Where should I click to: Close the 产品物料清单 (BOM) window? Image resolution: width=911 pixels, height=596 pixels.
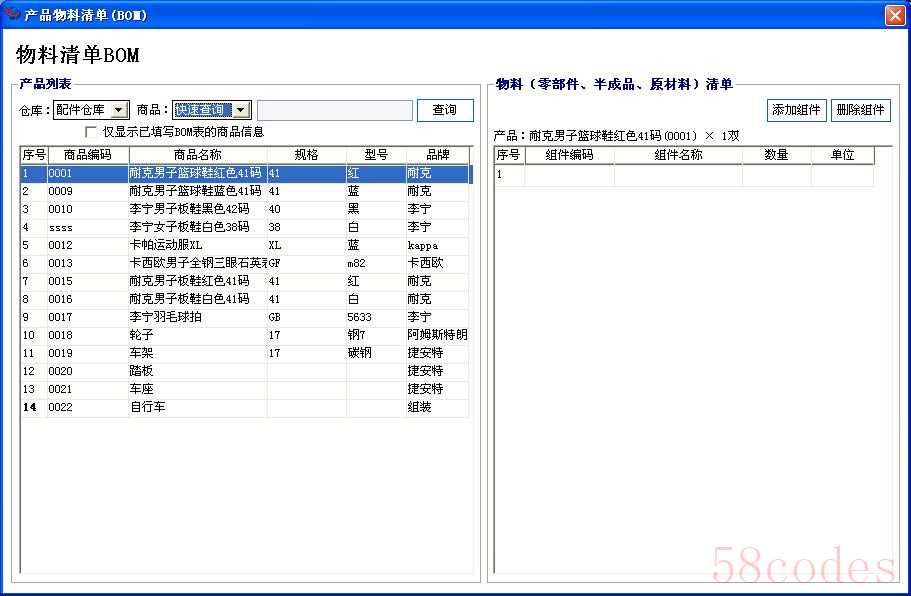click(894, 15)
